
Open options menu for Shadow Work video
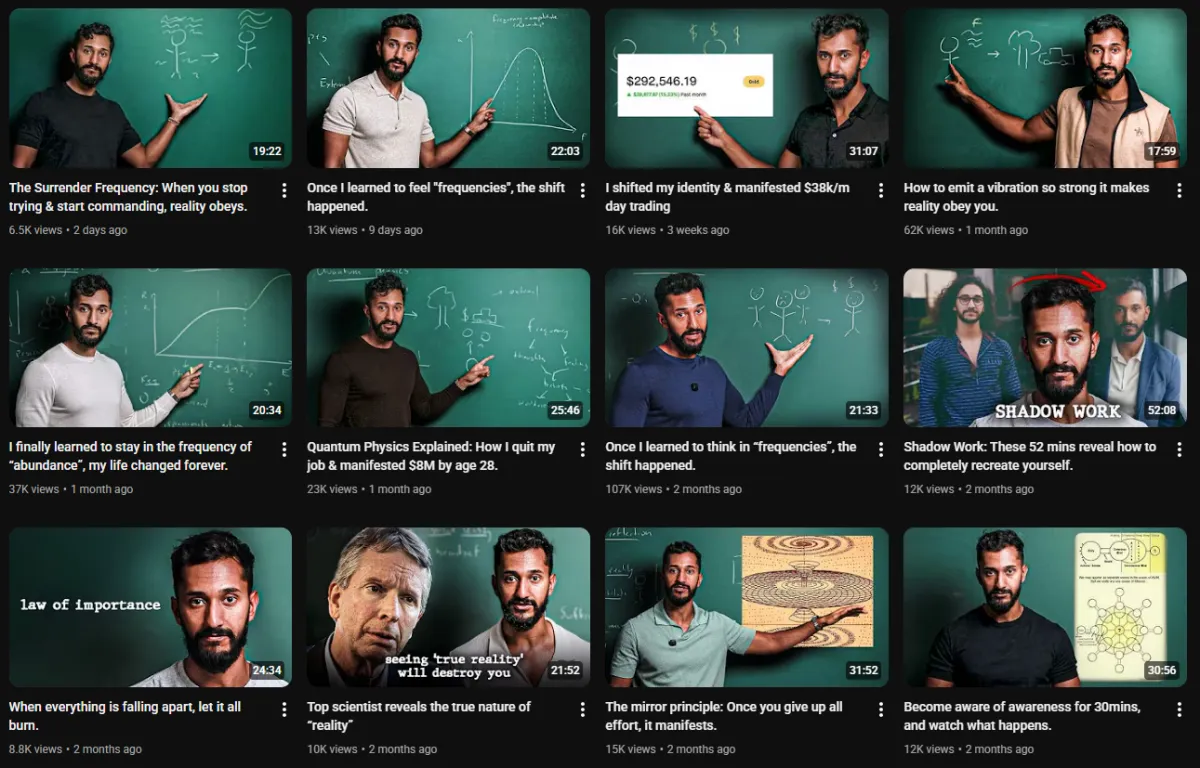[x=1179, y=449]
